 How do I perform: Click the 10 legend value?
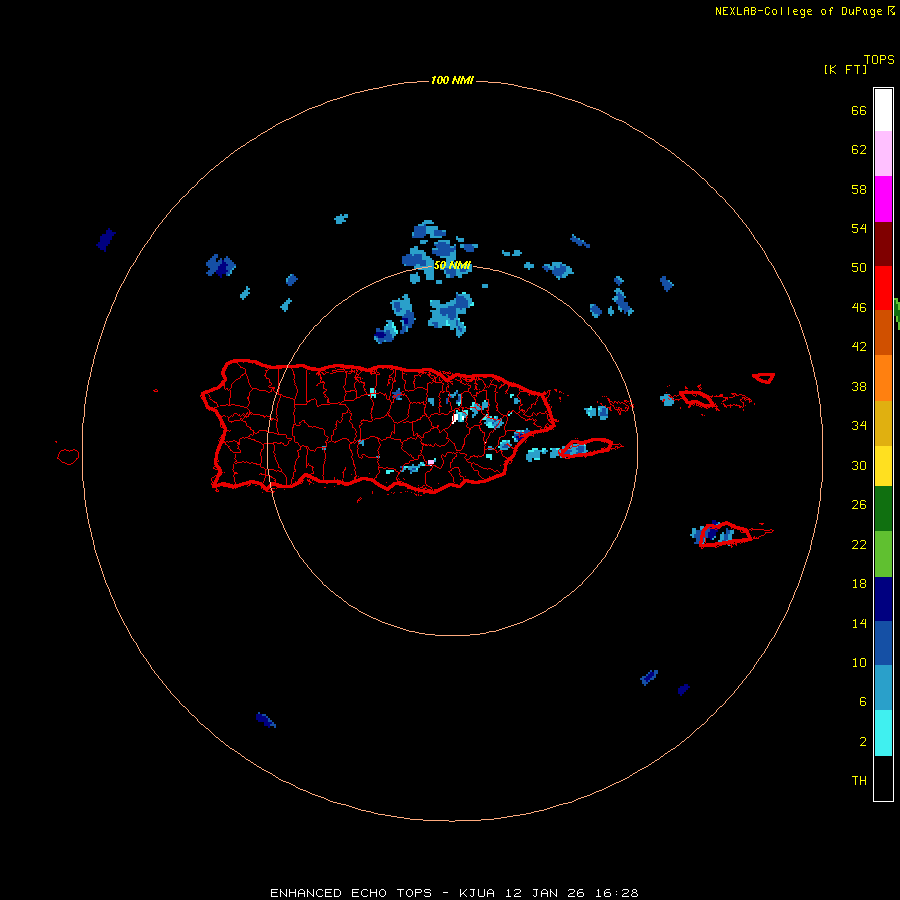coord(859,663)
